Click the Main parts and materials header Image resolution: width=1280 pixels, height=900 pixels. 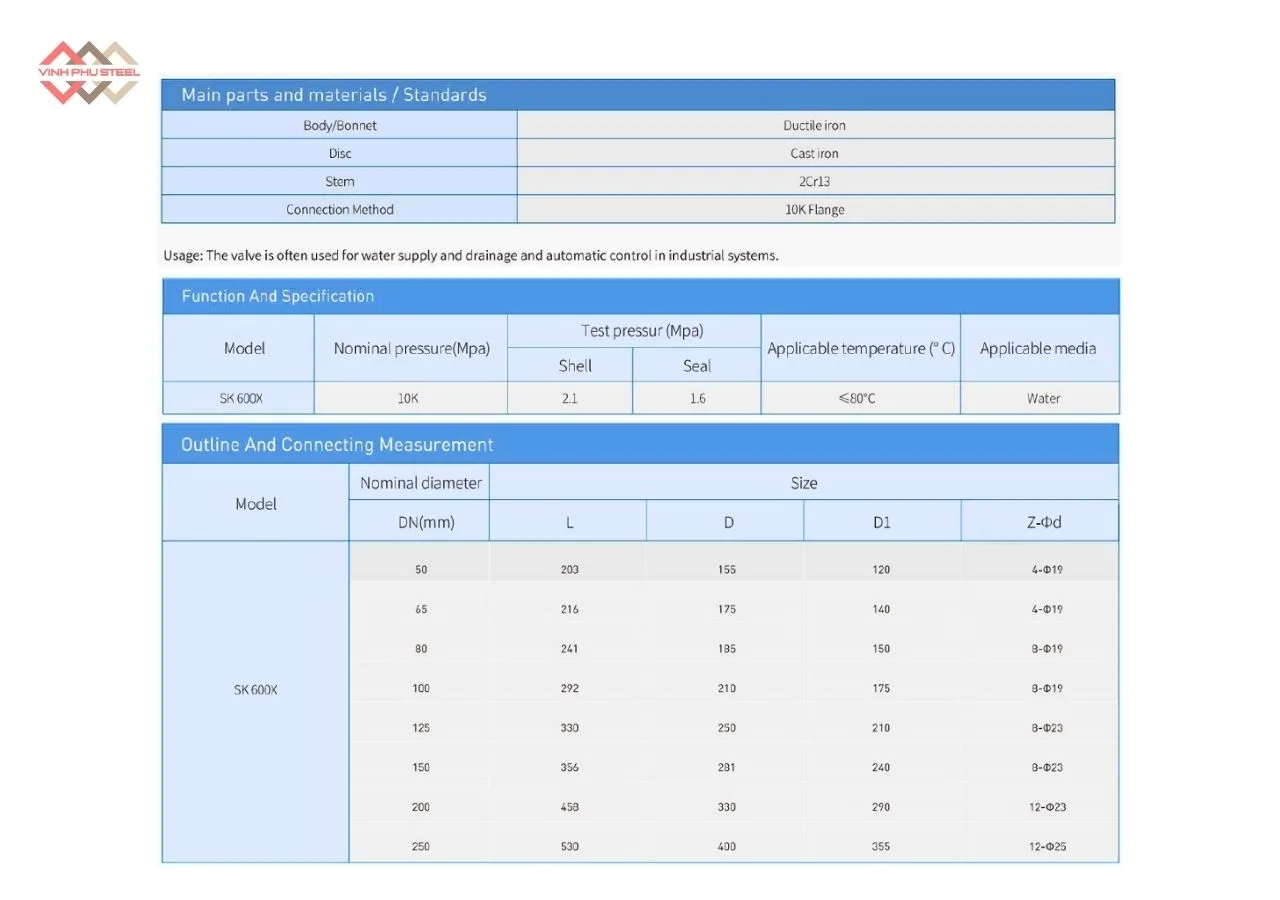tap(333, 94)
